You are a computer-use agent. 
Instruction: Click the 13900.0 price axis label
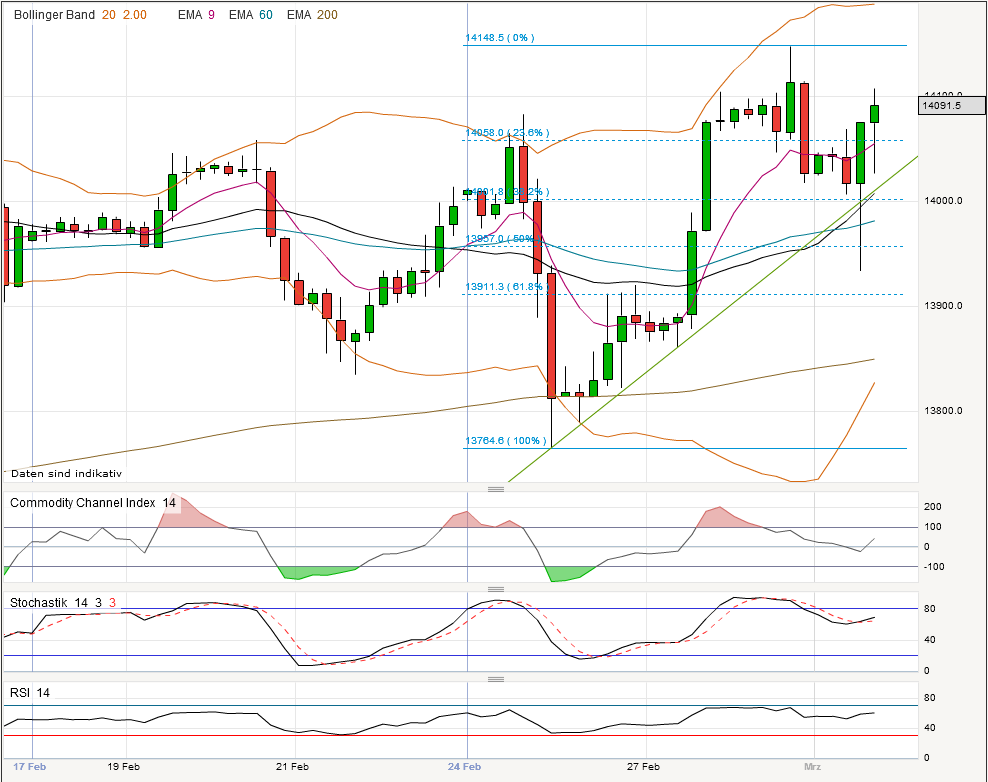click(x=943, y=306)
